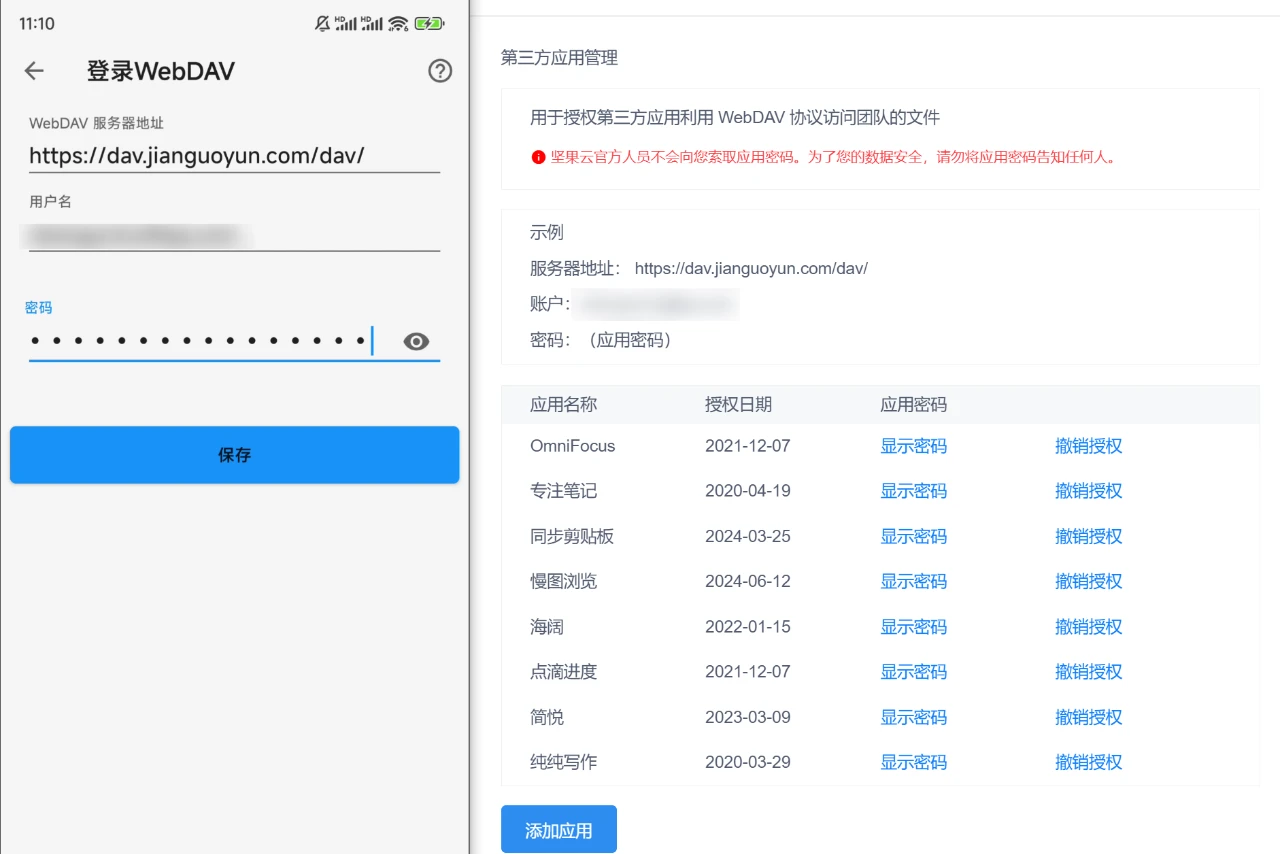The width and height of the screenshot is (1280, 854).
Task: Toggle password visibility eye icon
Action: point(416,342)
